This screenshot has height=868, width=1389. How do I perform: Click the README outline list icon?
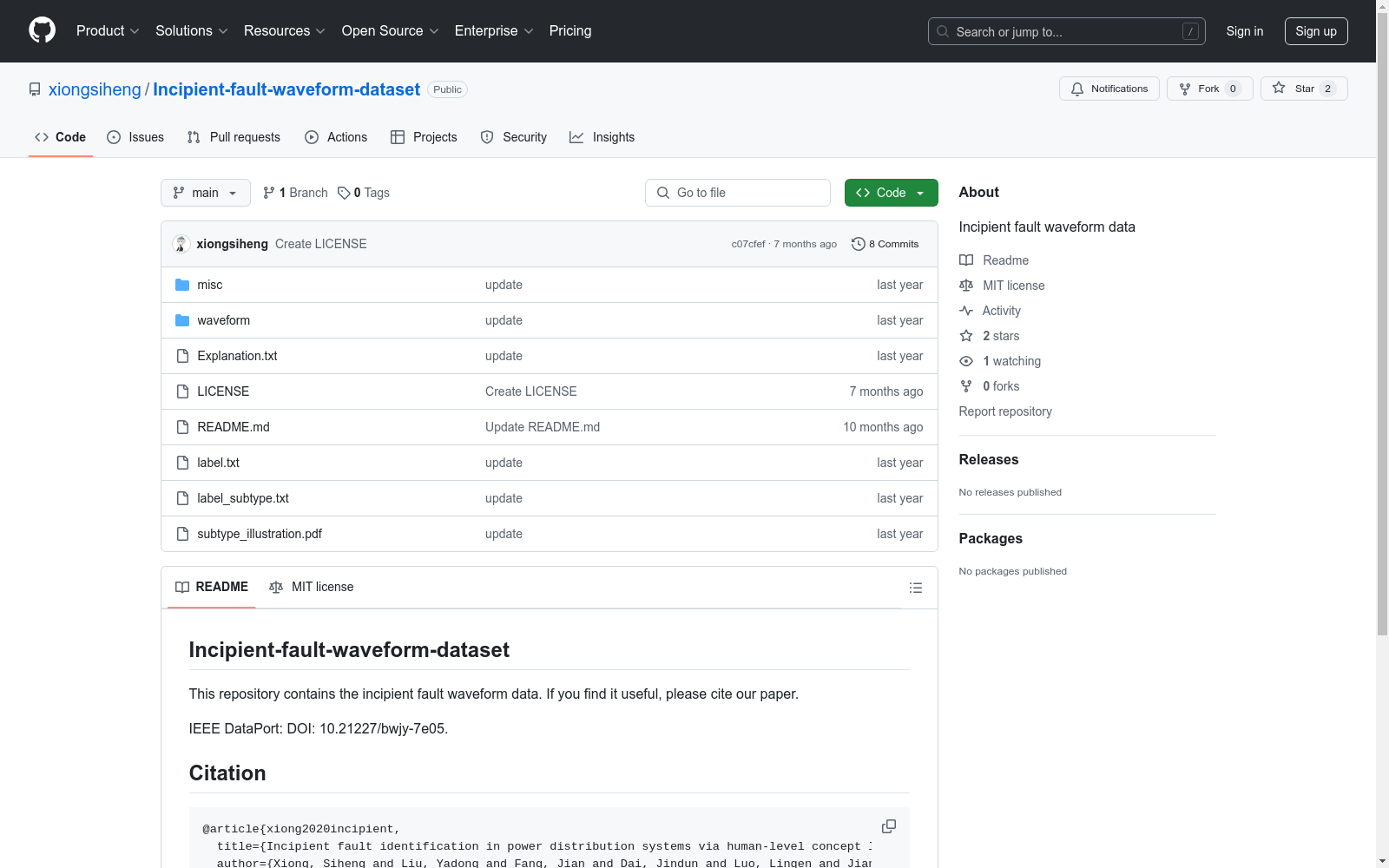point(915,588)
